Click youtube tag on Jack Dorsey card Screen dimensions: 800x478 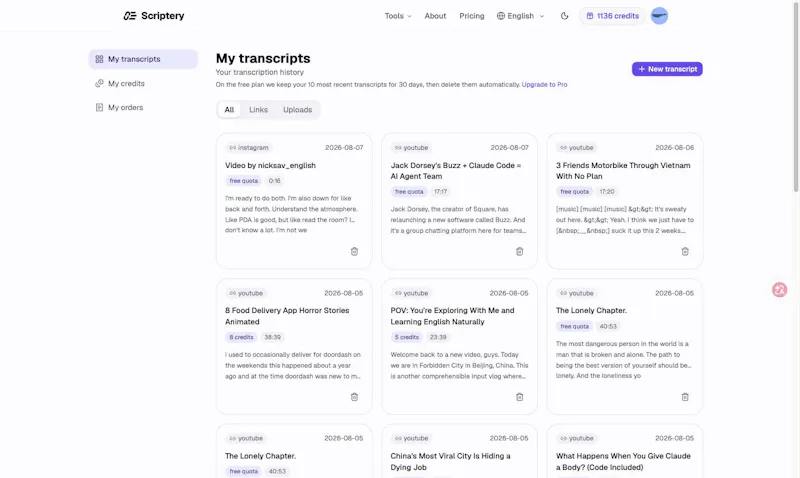point(411,147)
